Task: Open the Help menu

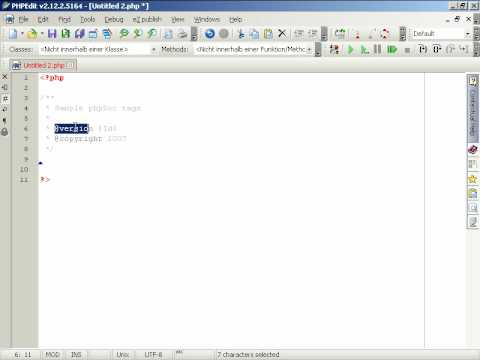Action: 236,20
